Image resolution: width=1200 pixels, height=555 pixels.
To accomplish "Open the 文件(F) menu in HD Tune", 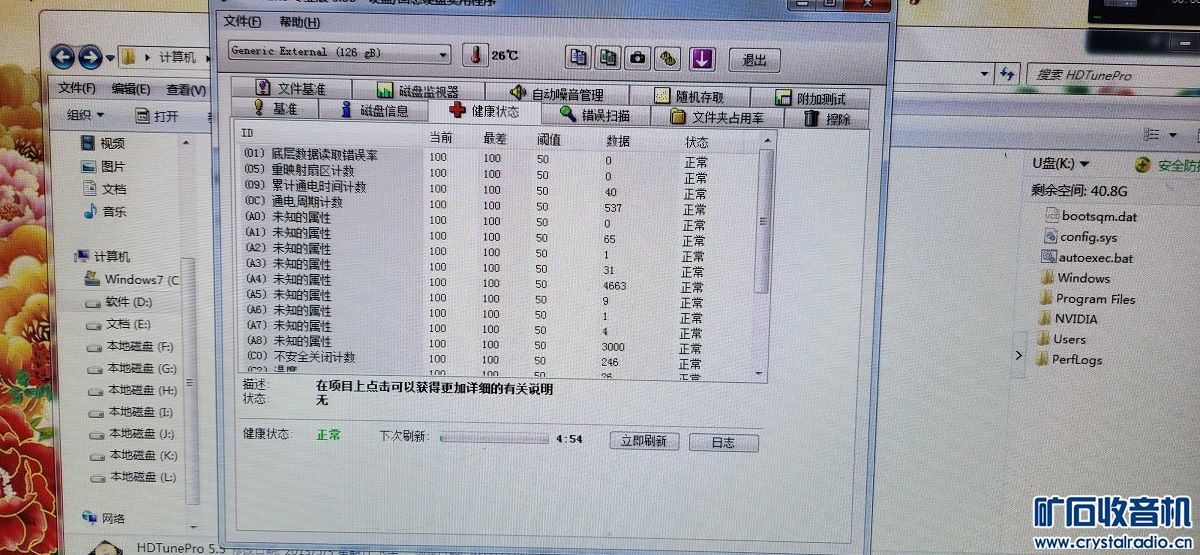I will [x=242, y=22].
